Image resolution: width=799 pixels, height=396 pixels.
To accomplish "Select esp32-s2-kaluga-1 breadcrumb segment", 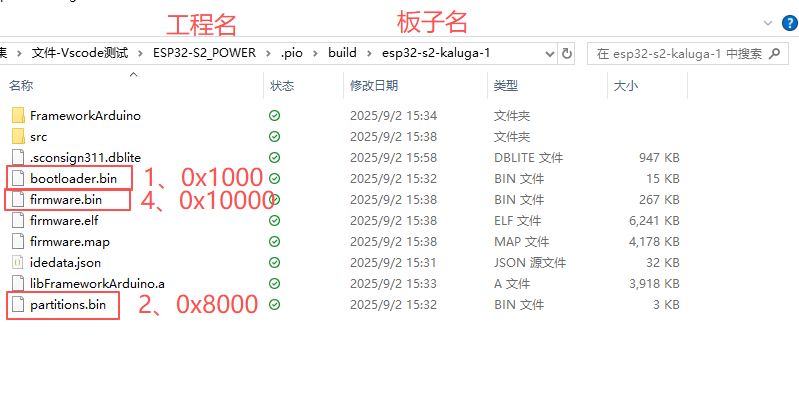I will 436,53.
